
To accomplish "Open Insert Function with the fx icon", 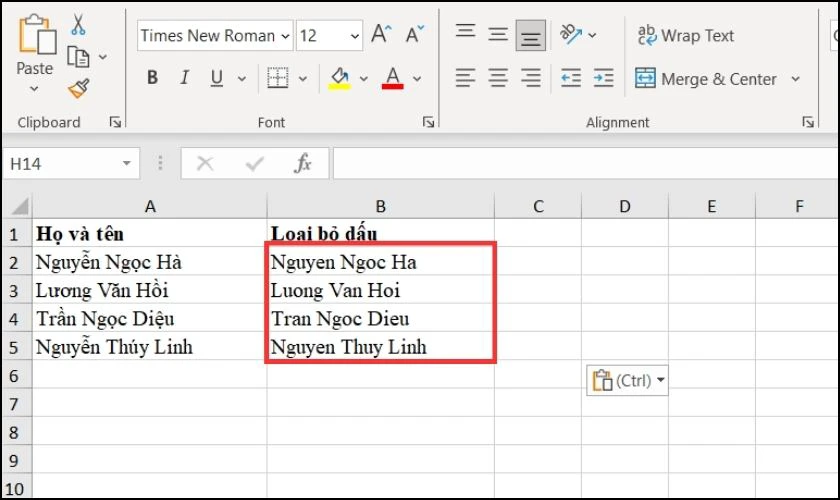I will [x=303, y=163].
